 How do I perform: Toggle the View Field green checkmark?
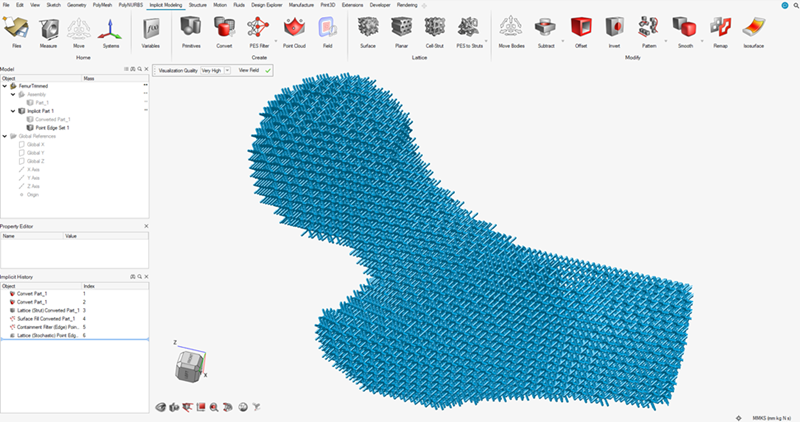267,71
